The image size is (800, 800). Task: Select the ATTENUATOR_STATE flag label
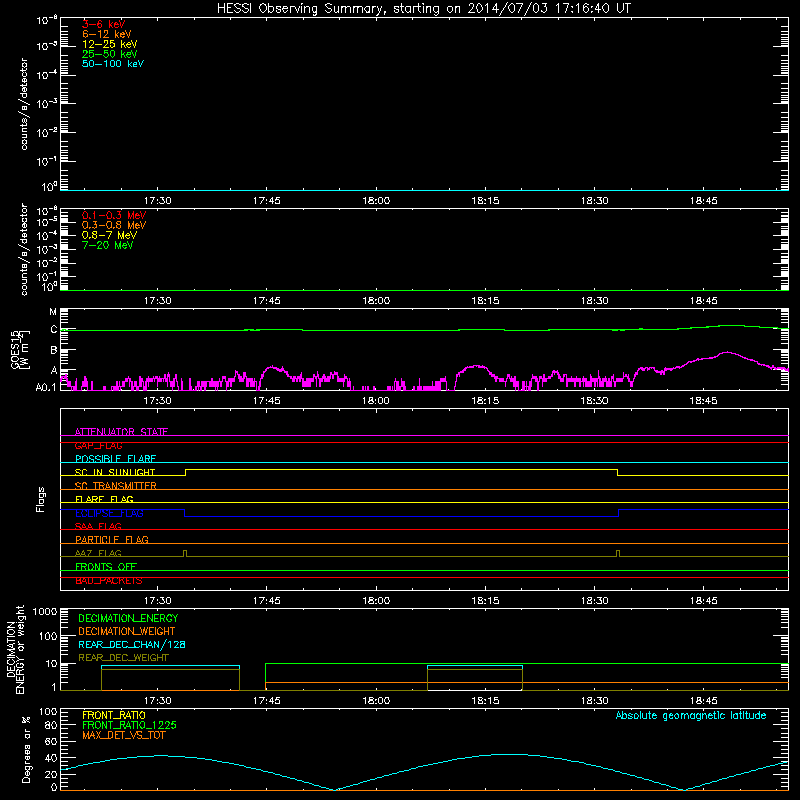121,432
